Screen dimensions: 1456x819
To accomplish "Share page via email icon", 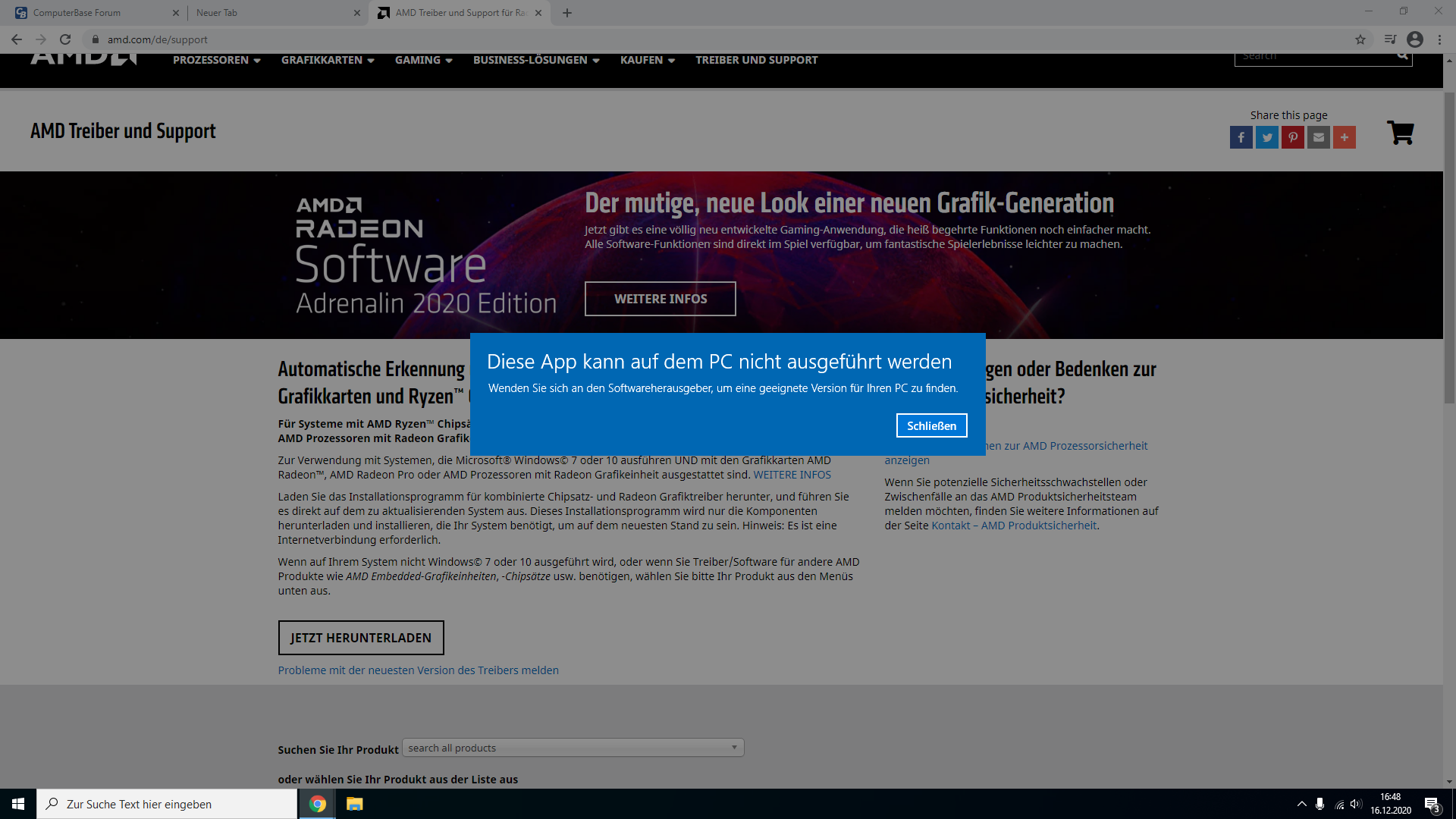I will click(x=1318, y=137).
